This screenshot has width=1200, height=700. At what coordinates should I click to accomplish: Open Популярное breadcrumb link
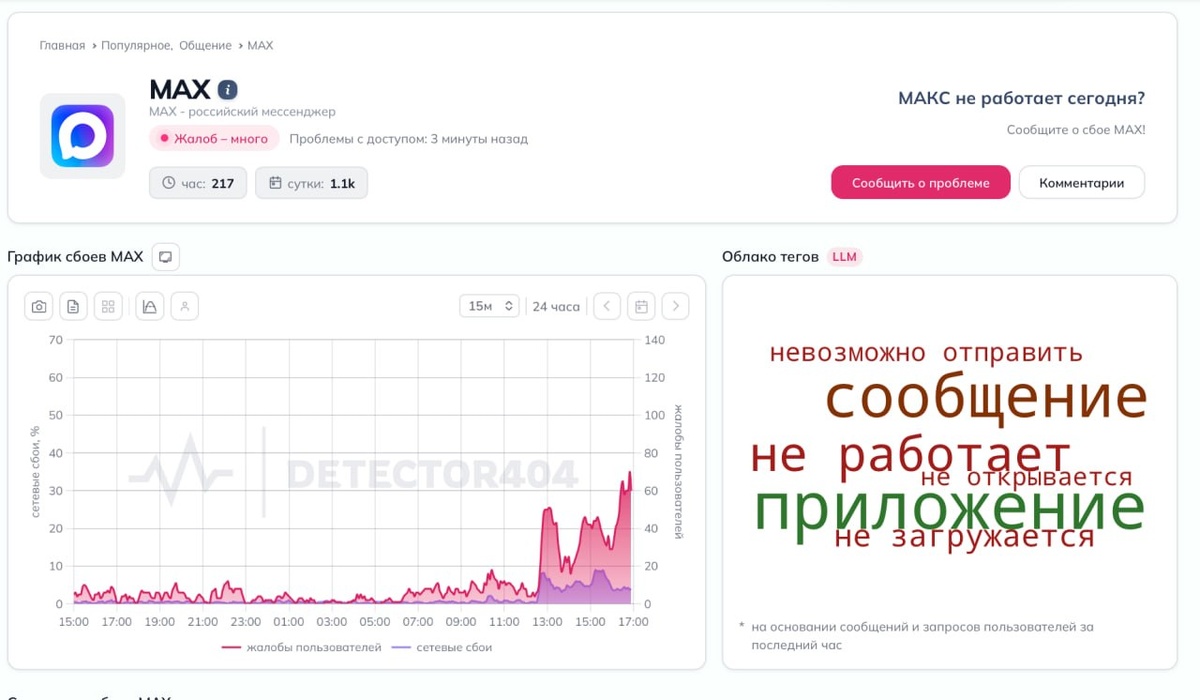pos(137,46)
